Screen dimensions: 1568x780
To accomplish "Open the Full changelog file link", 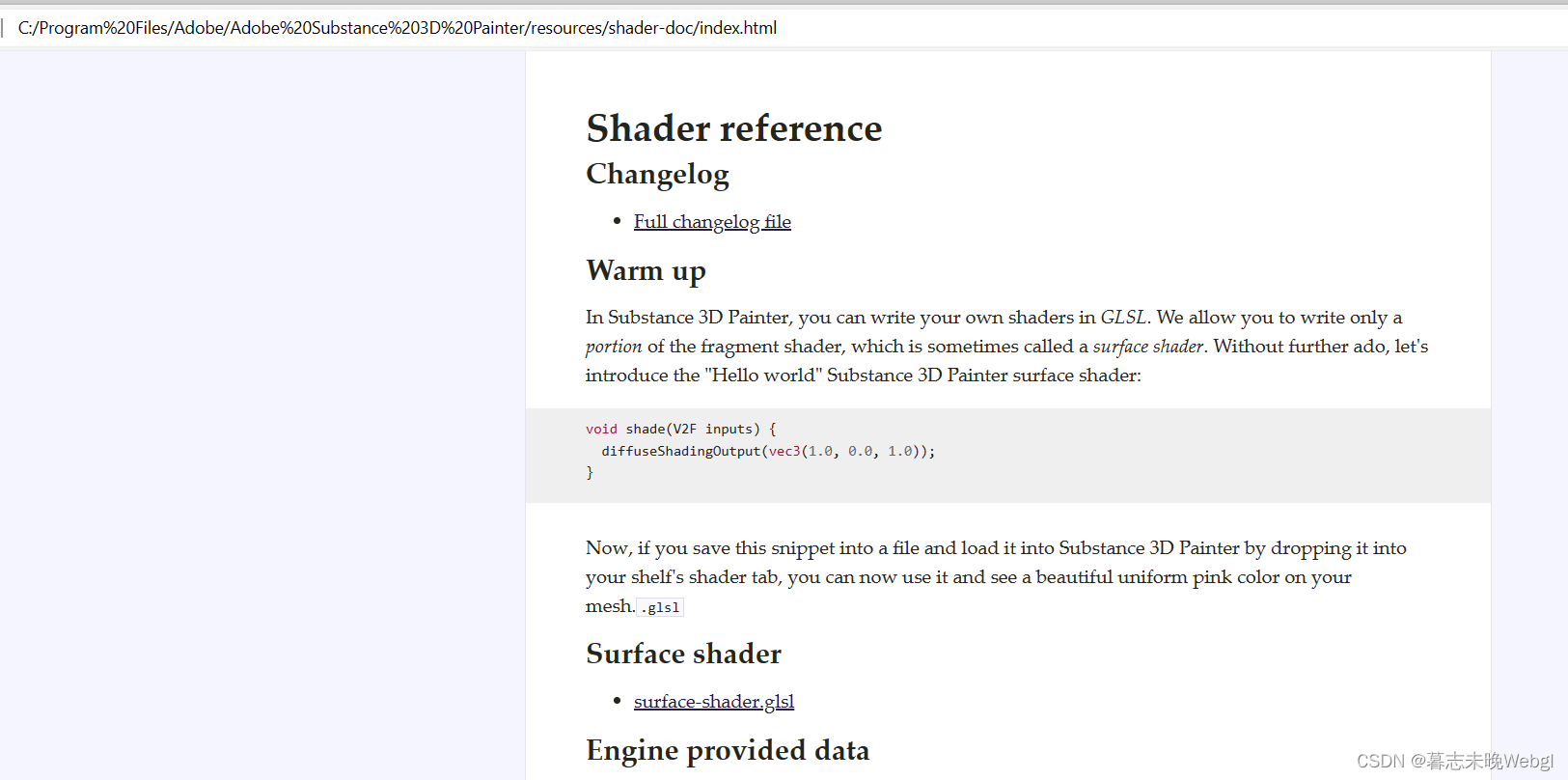I will pyautogui.click(x=712, y=222).
